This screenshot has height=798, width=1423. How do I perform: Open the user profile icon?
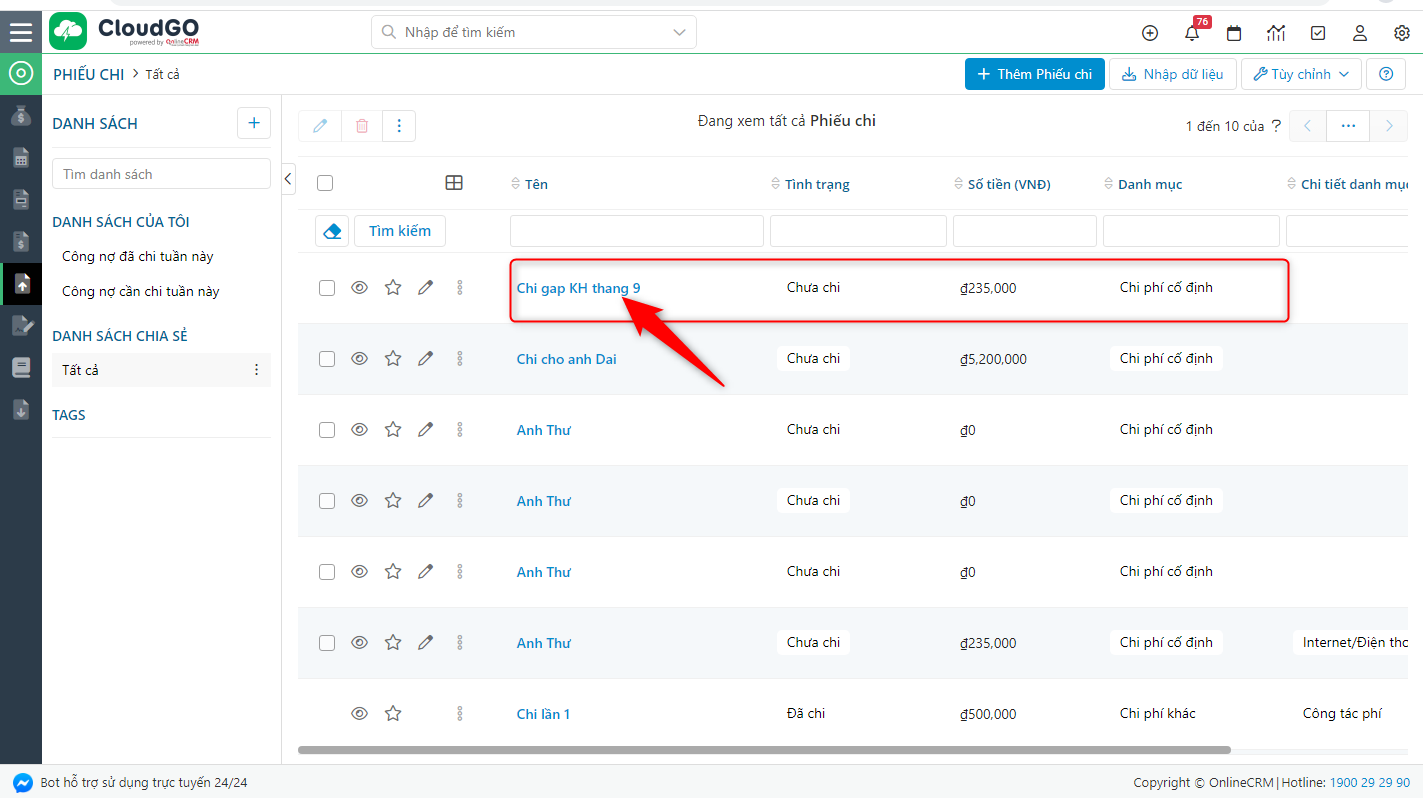pyautogui.click(x=1360, y=32)
